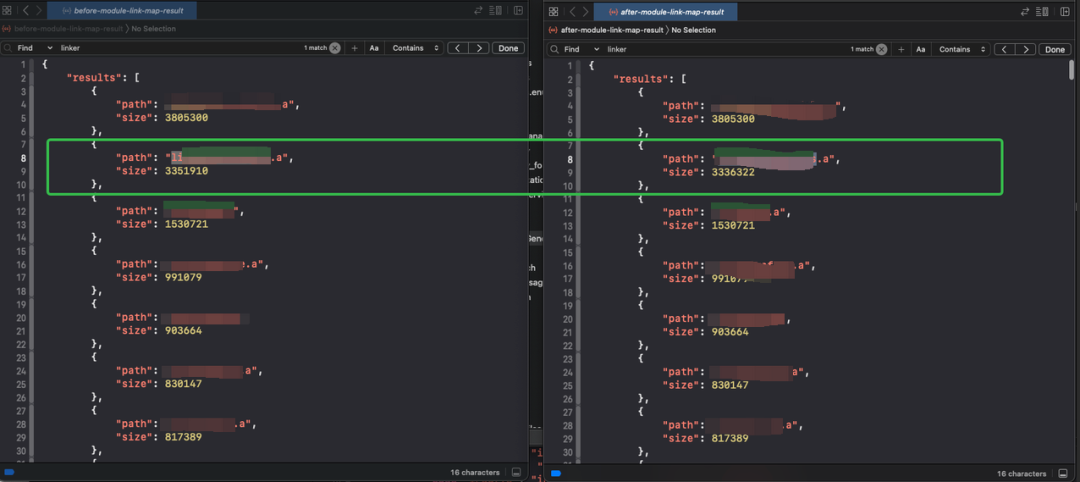The image size is (1080, 482).
Task: Click size value 3351910 in before window
Action: [186, 171]
